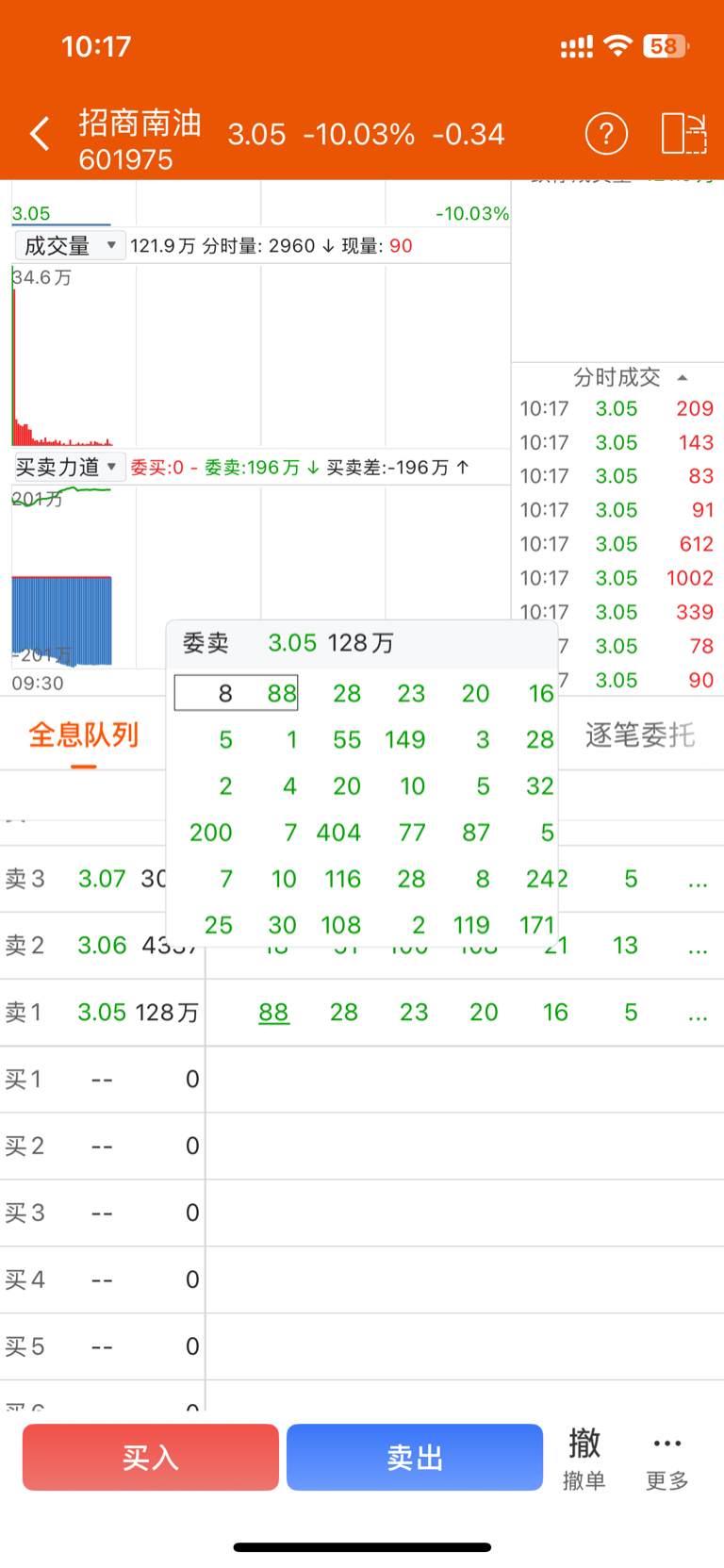Select the 买3 row label
Screen dimensions: 724x1568
coord(25,1213)
